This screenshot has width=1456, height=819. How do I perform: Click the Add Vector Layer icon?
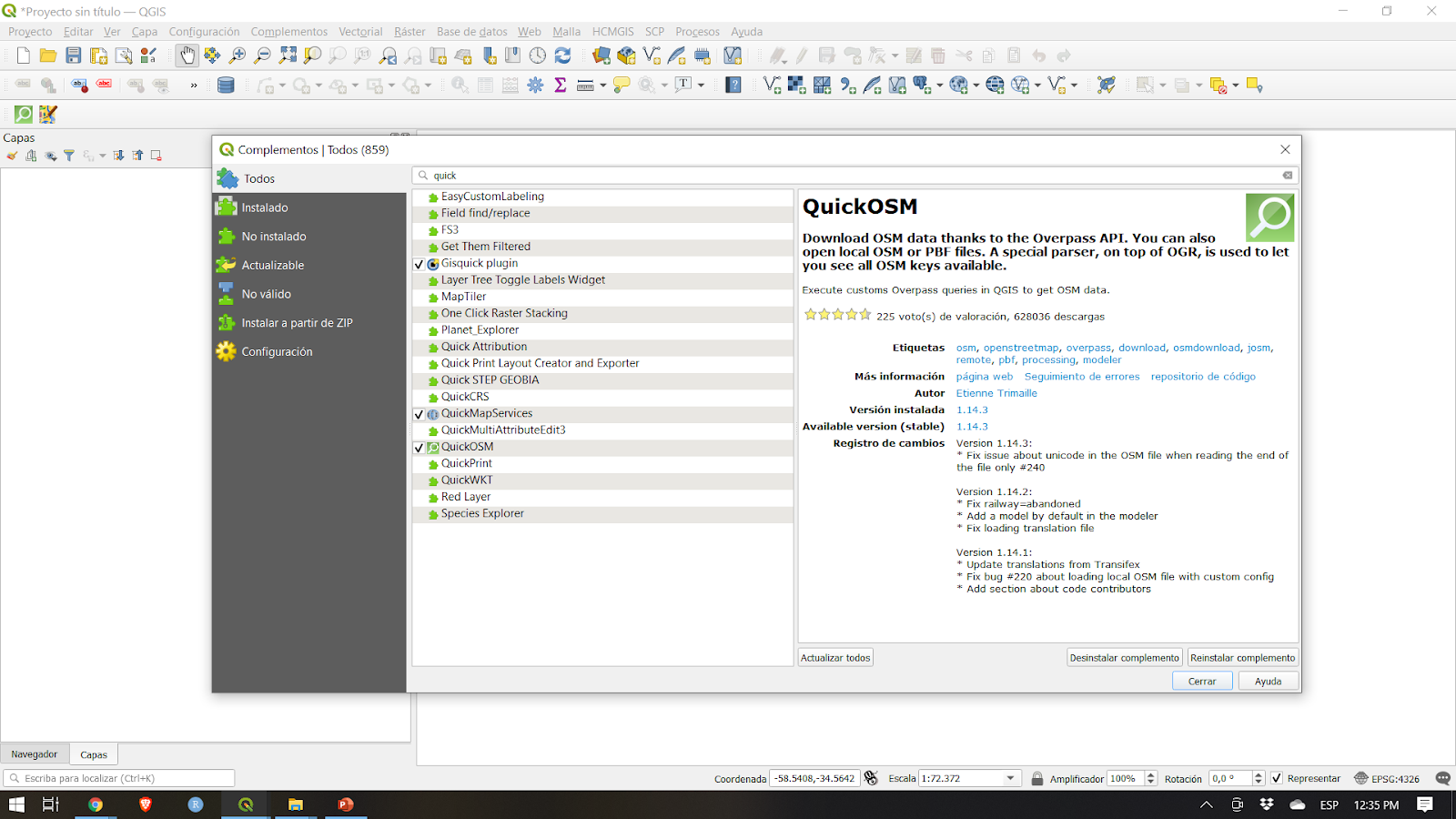(x=772, y=85)
